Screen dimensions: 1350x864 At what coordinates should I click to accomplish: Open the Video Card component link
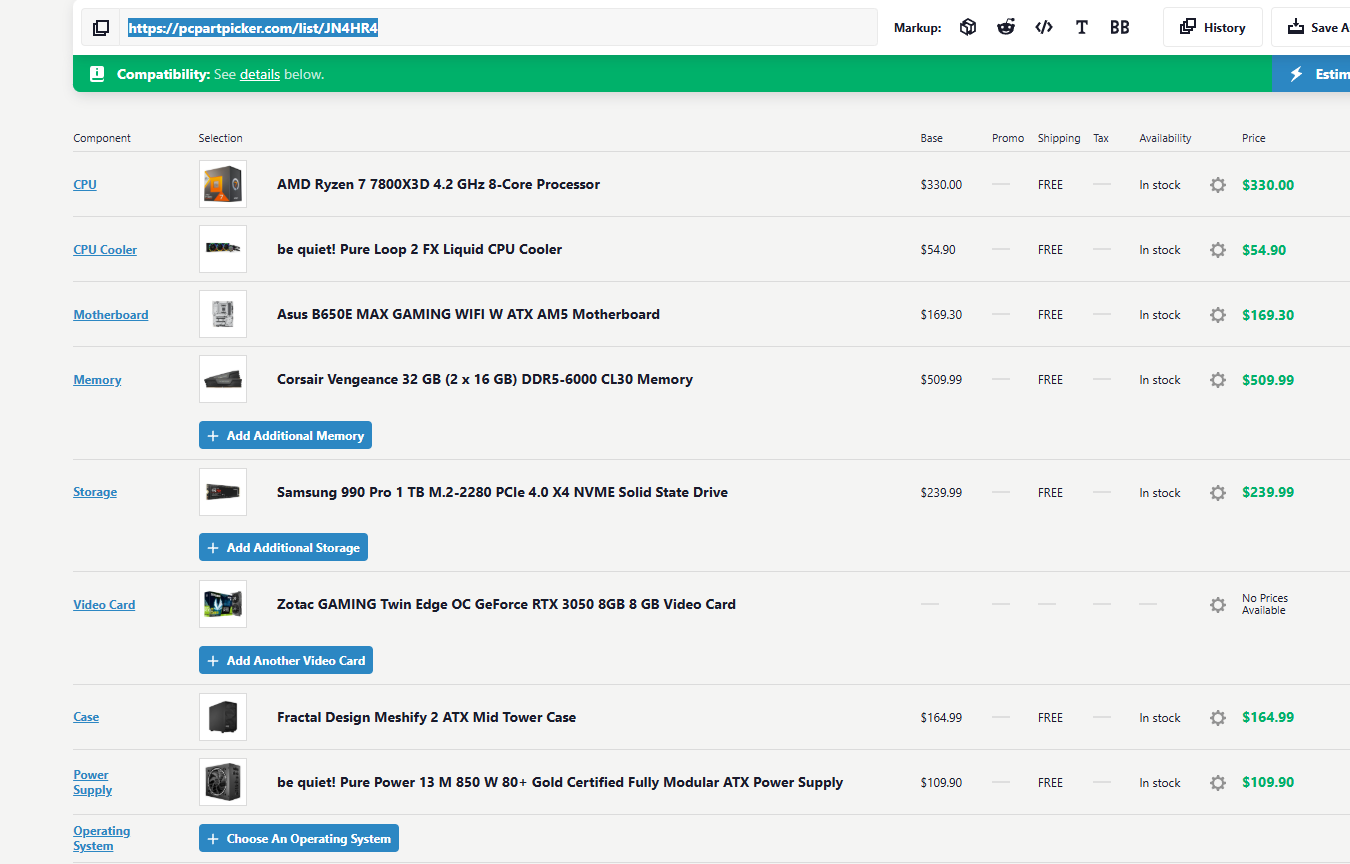pyautogui.click(x=104, y=605)
